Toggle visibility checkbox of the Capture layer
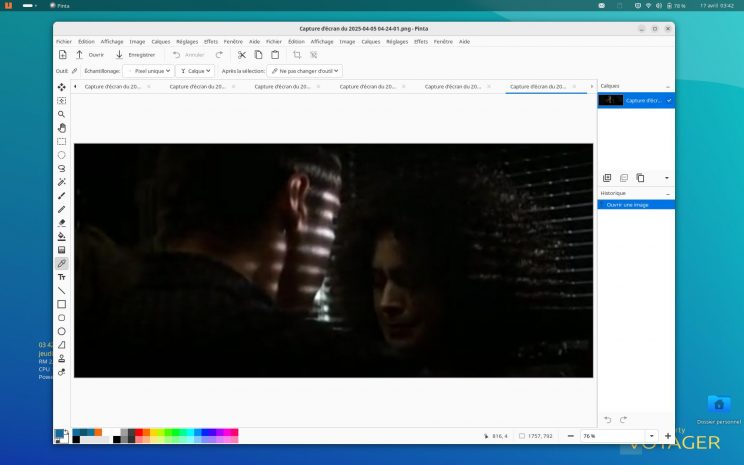This screenshot has width=744, height=465. click(669, 101)
